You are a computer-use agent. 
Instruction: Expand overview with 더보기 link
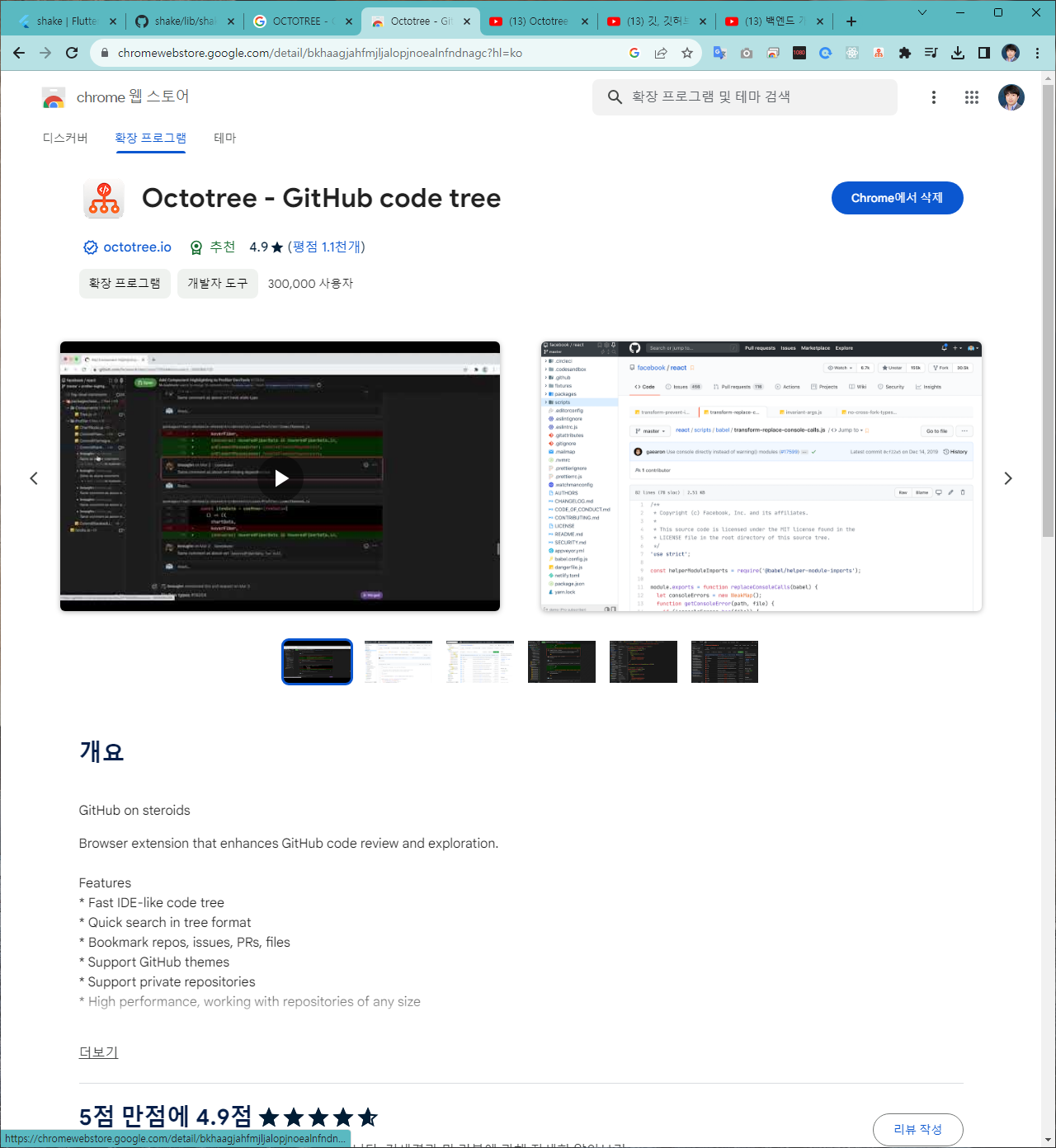tap(98, 1052)
